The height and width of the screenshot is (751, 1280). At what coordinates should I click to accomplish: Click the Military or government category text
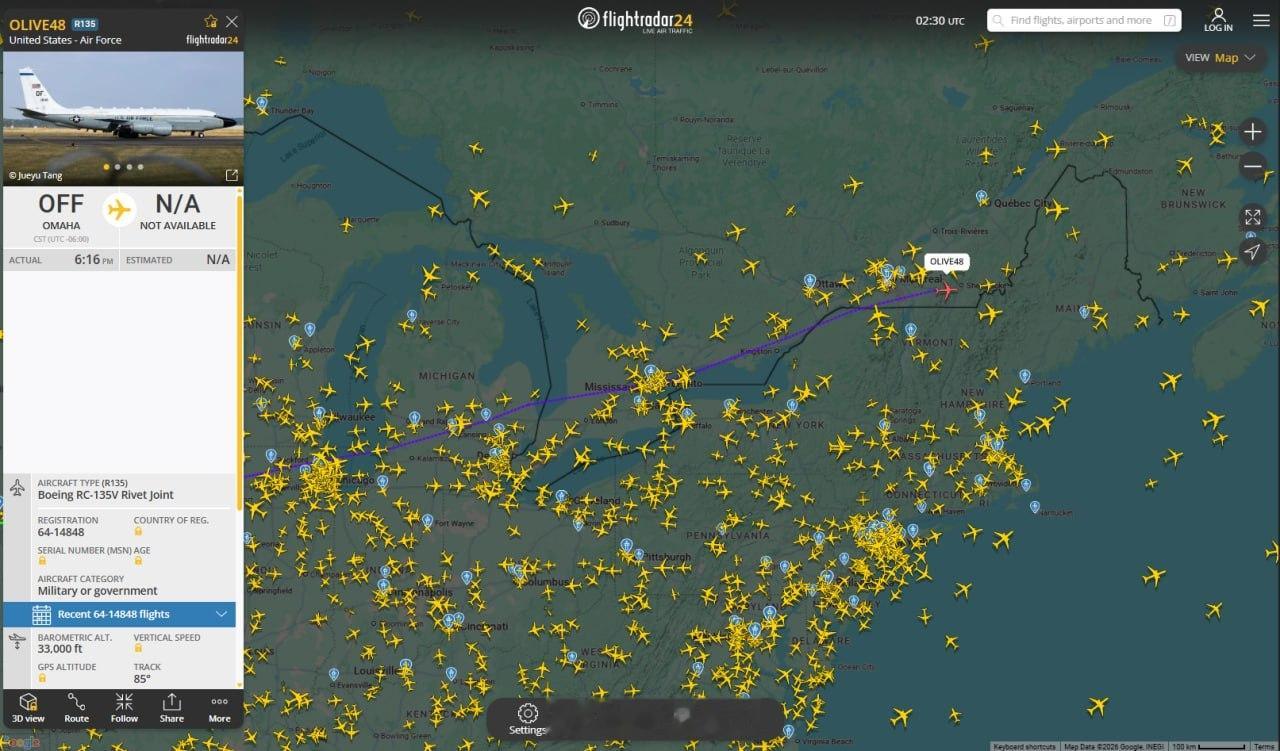coord(98,591)
